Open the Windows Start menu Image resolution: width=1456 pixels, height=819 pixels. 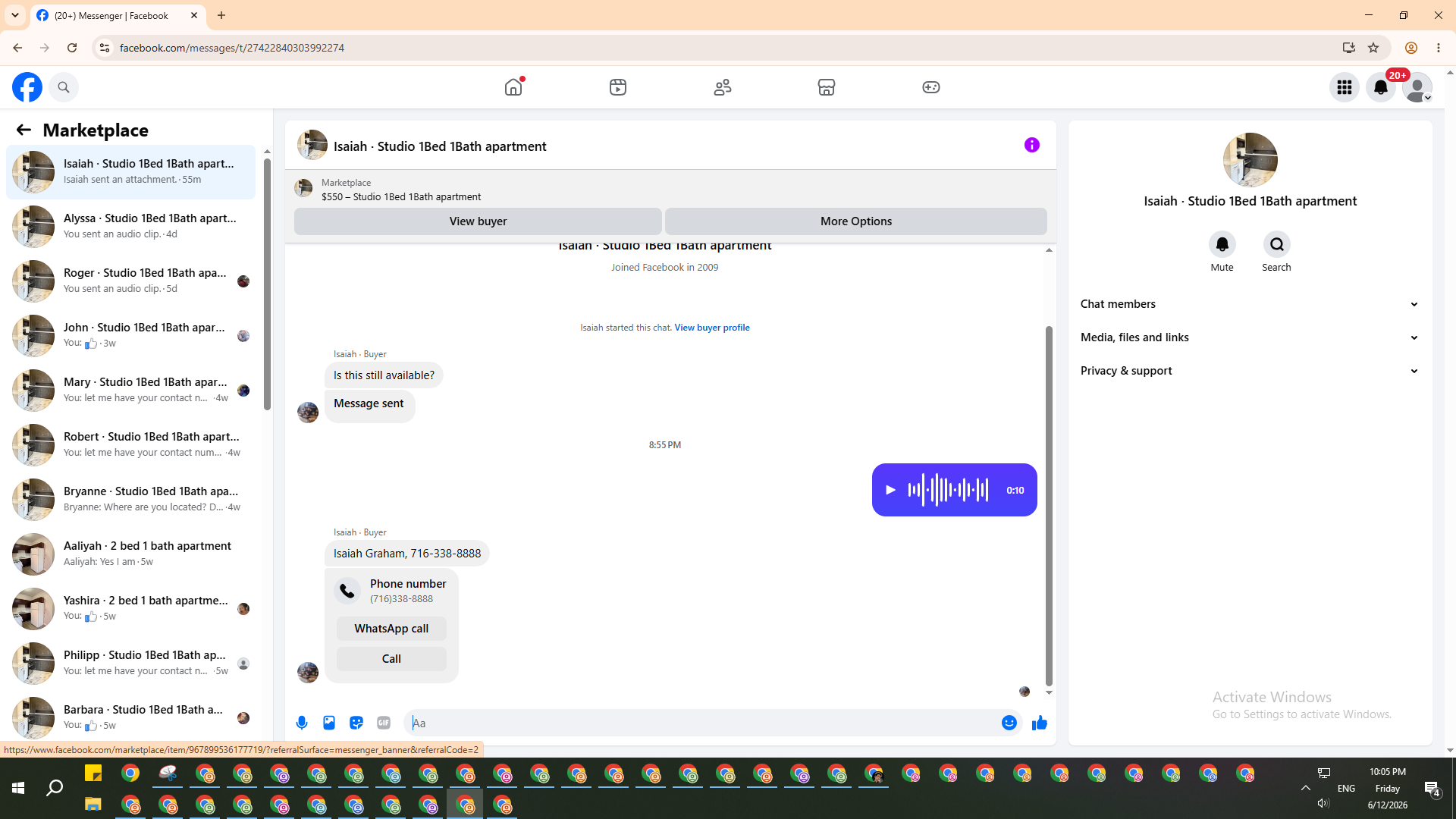click(x=18, y=789)
